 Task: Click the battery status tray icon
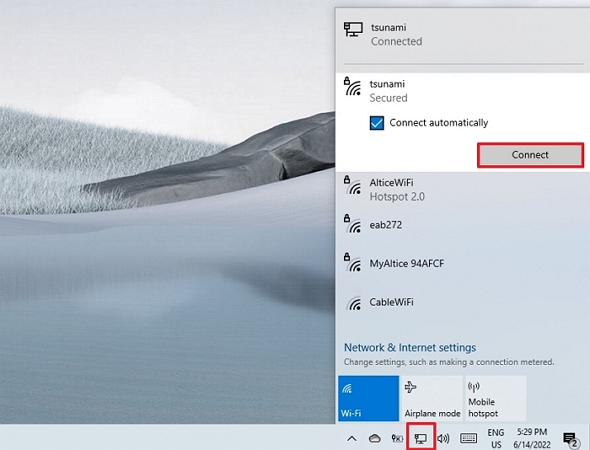[397, 438]
